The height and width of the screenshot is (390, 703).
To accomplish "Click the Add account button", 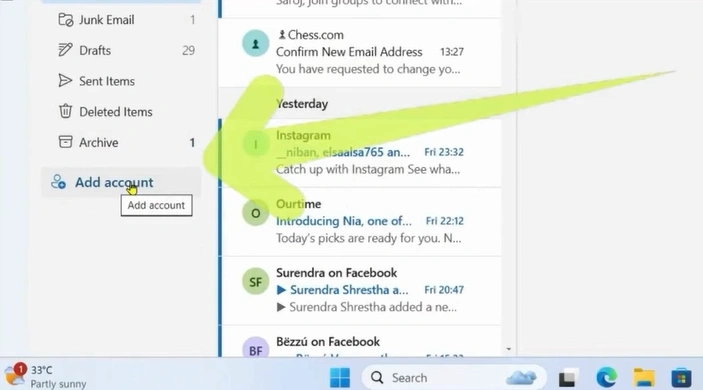I will pos(121,182).
